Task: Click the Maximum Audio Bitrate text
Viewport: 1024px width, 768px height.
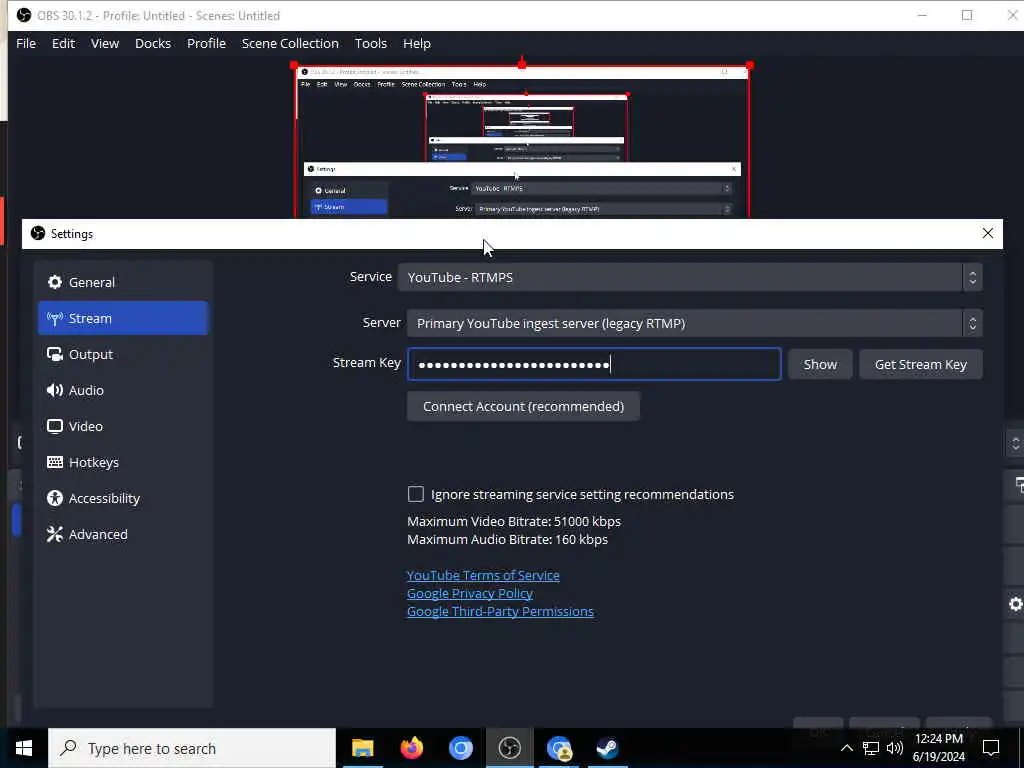Action: click(x=507, y=539)
